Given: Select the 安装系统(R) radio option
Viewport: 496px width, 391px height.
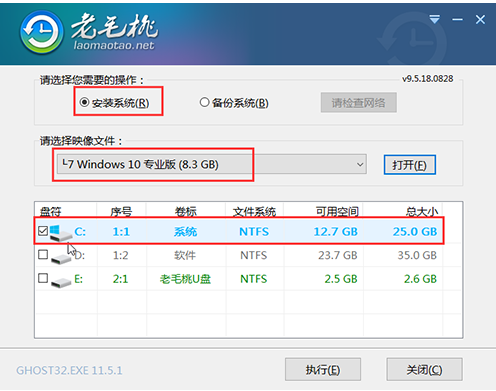Looking at the screenshot, I should coord(114,103).
